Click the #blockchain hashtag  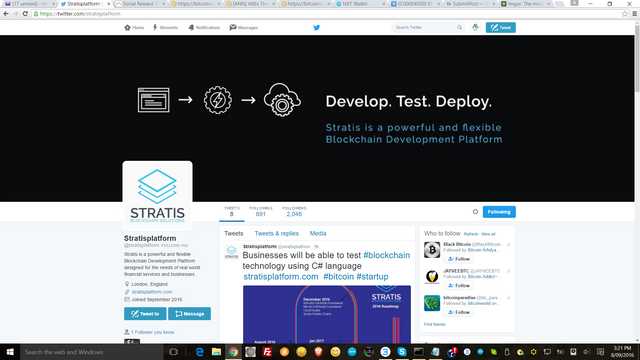coord(387,255)
